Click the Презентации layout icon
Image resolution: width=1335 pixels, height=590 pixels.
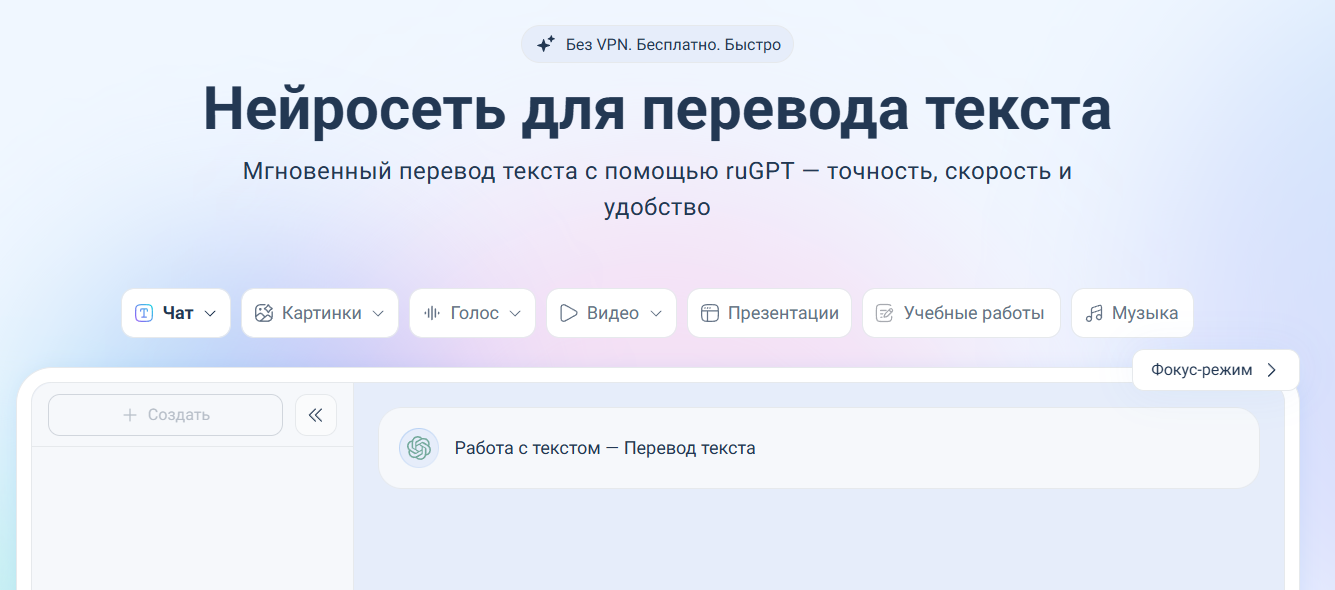click(x=710, y=313)
